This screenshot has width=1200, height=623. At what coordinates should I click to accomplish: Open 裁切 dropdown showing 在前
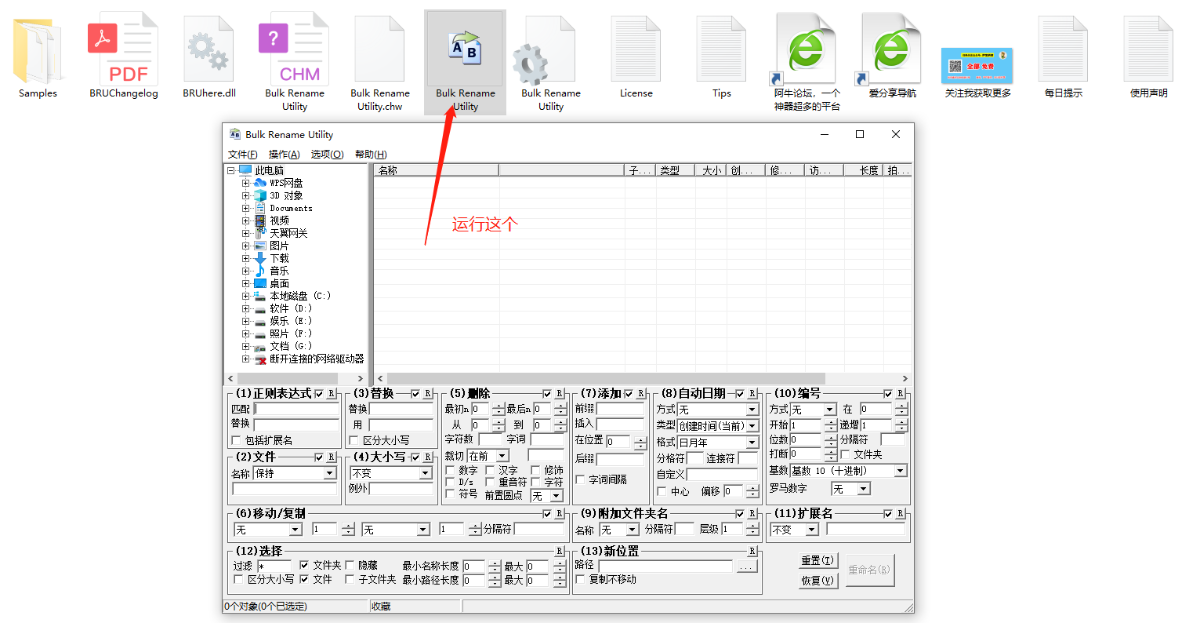pos(488,455)
